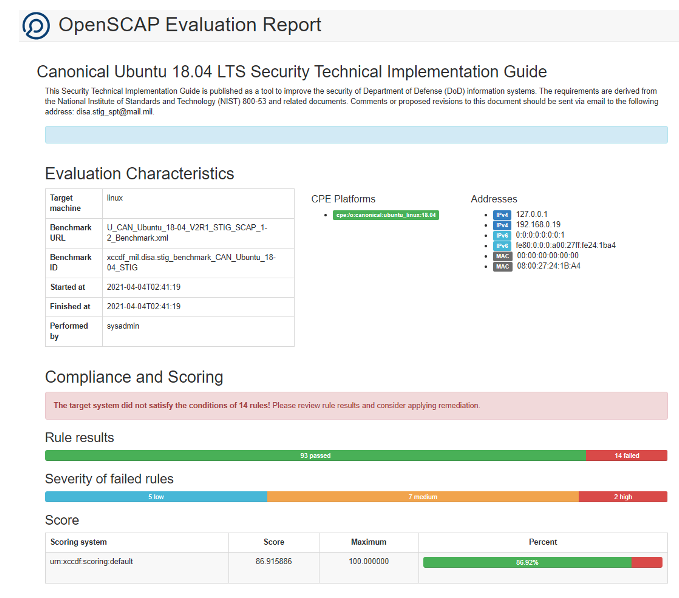The width and height of the screenshot is (679, 598).
Task: Click the 14 failed bar segment
Action: pos(627,456)
